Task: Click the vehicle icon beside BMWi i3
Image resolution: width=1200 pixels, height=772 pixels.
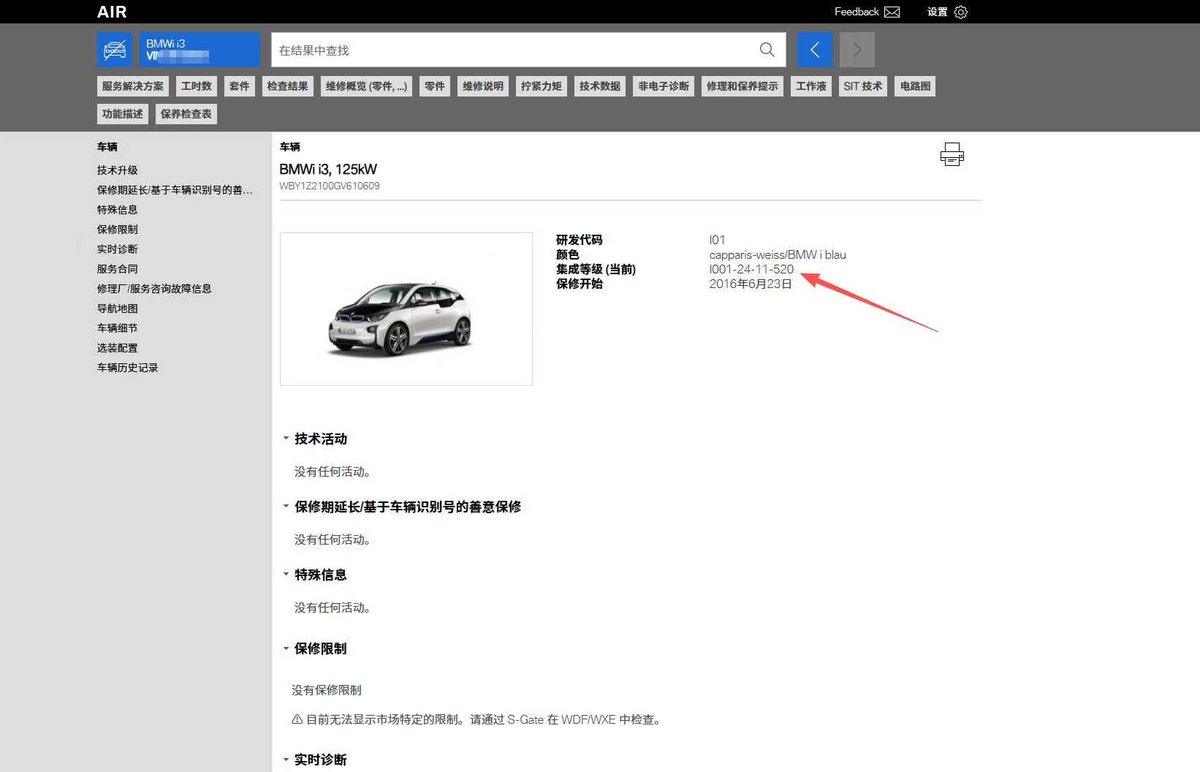Action: point(115,50)
